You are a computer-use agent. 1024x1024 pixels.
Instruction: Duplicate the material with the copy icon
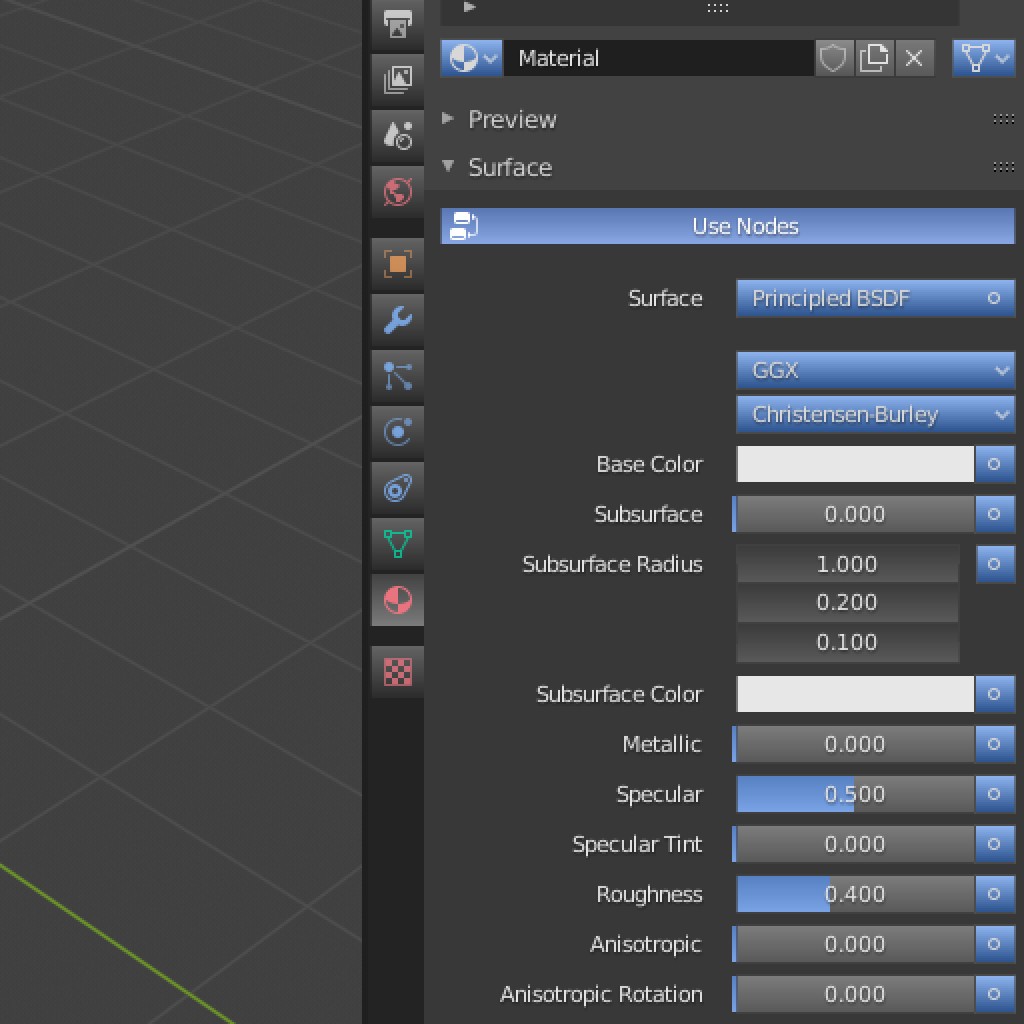click(874, 57)
